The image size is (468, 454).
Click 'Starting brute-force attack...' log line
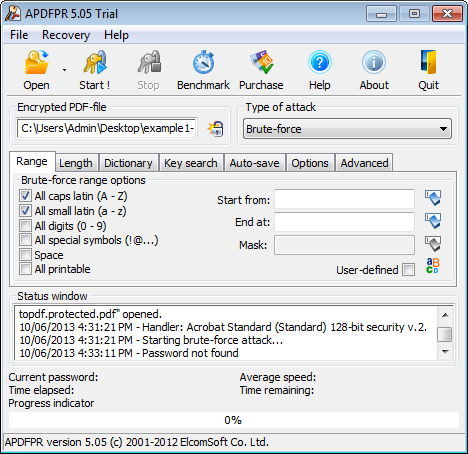click(x=151, y=340)
